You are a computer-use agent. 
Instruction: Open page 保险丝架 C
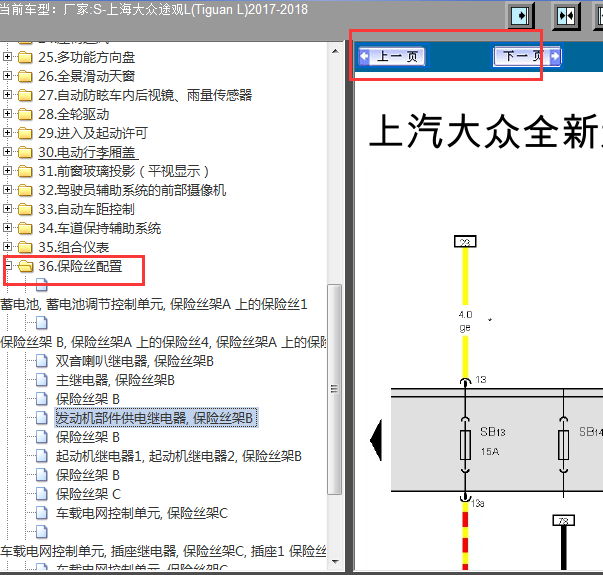[88, 494]
